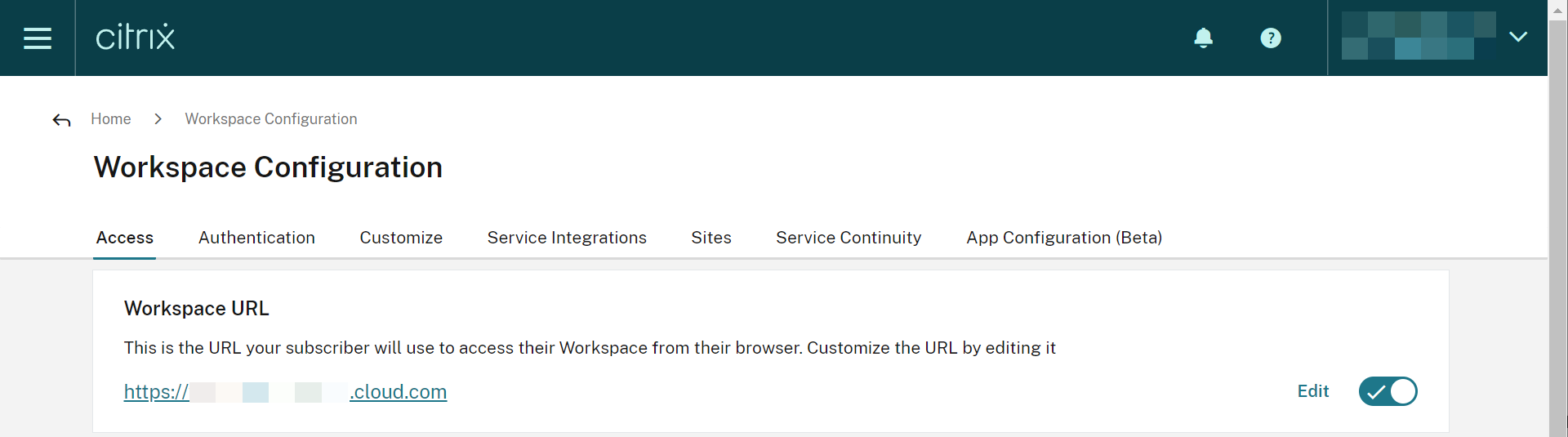Image resolution: width=1568 pixels, height=437 pixels.
Task: Open the notifications bell
Action: click(x=1203, y=38)
